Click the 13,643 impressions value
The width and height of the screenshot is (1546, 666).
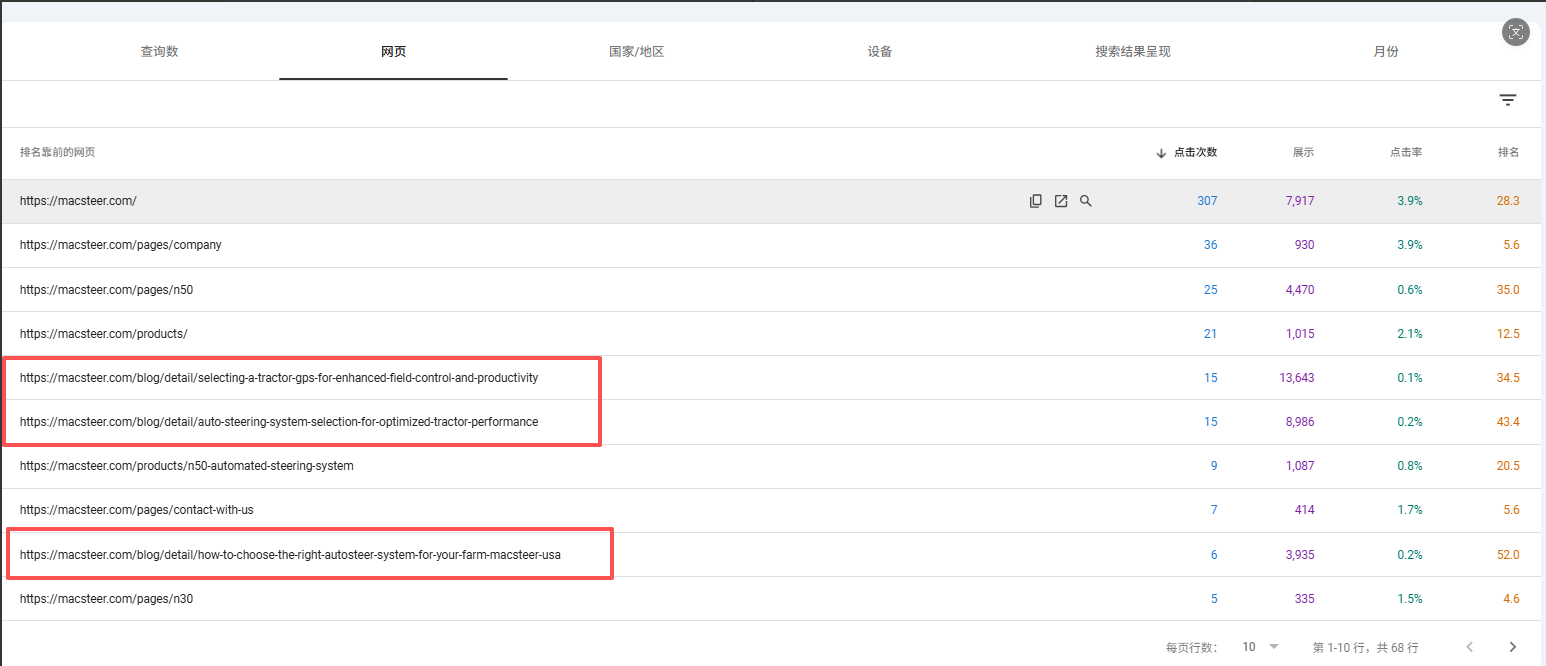[1297, 378]
